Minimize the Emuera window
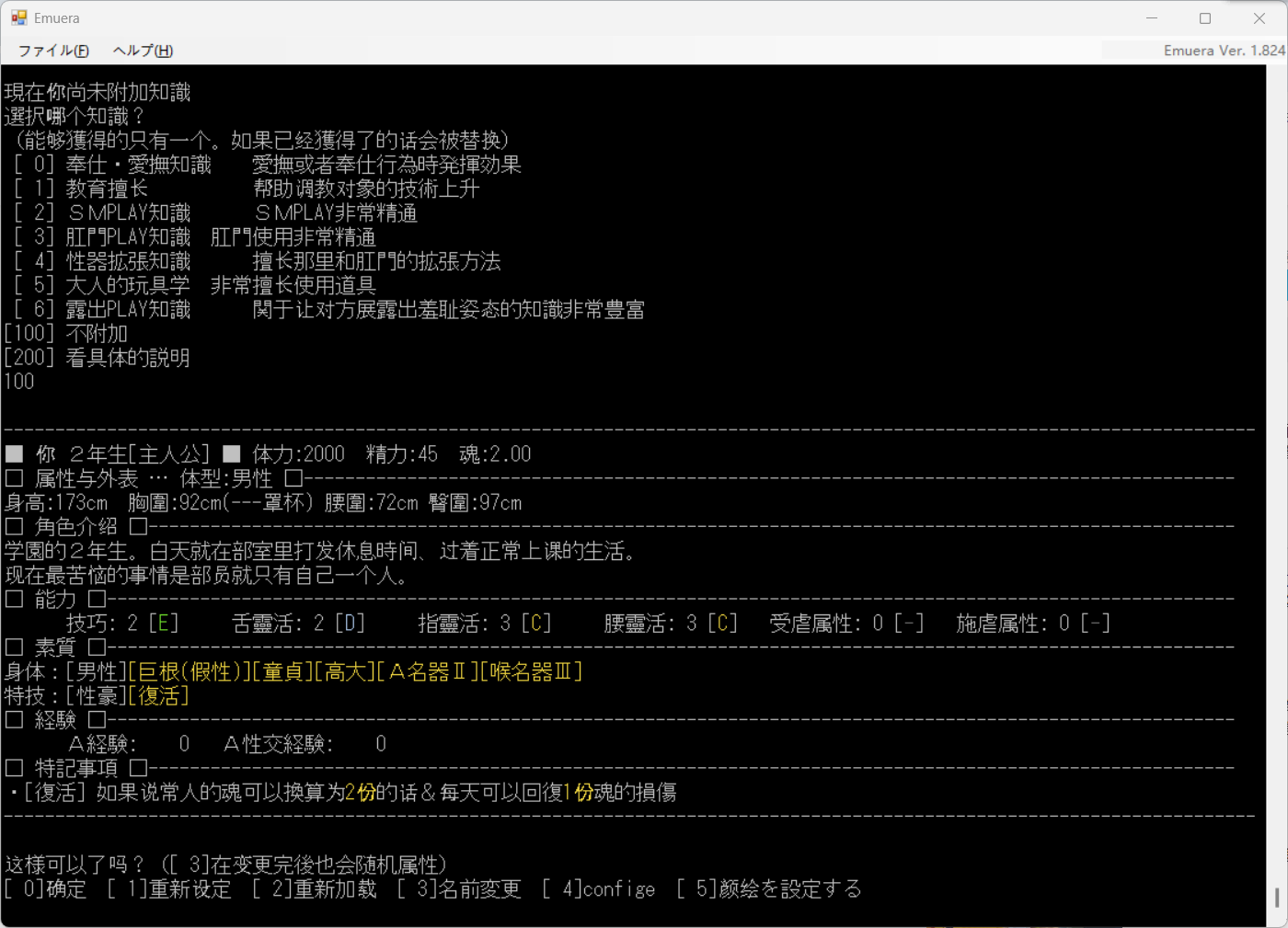This screenshot has height=928, width=1288. (1152, 18)
